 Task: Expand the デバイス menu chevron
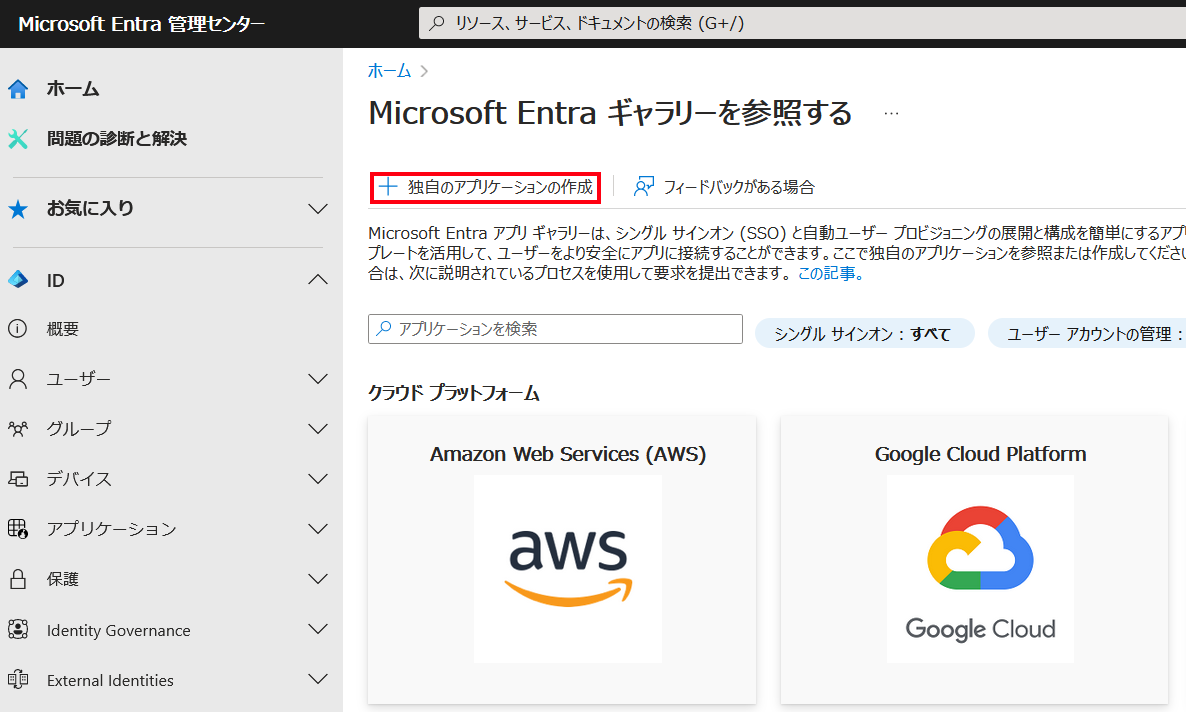click(x=318, y=479)
